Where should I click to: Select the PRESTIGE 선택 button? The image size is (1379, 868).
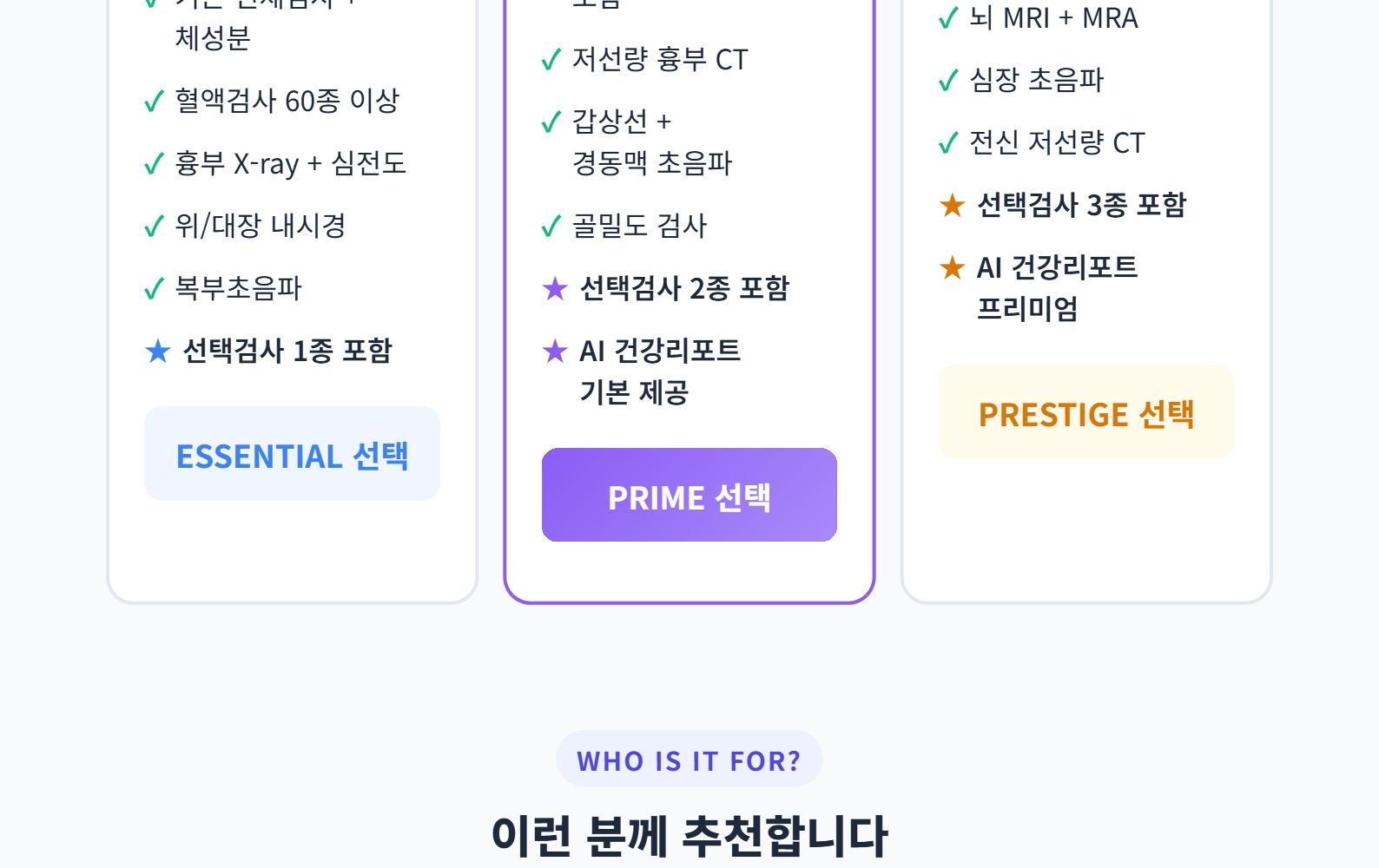(x=1085, y=412)
